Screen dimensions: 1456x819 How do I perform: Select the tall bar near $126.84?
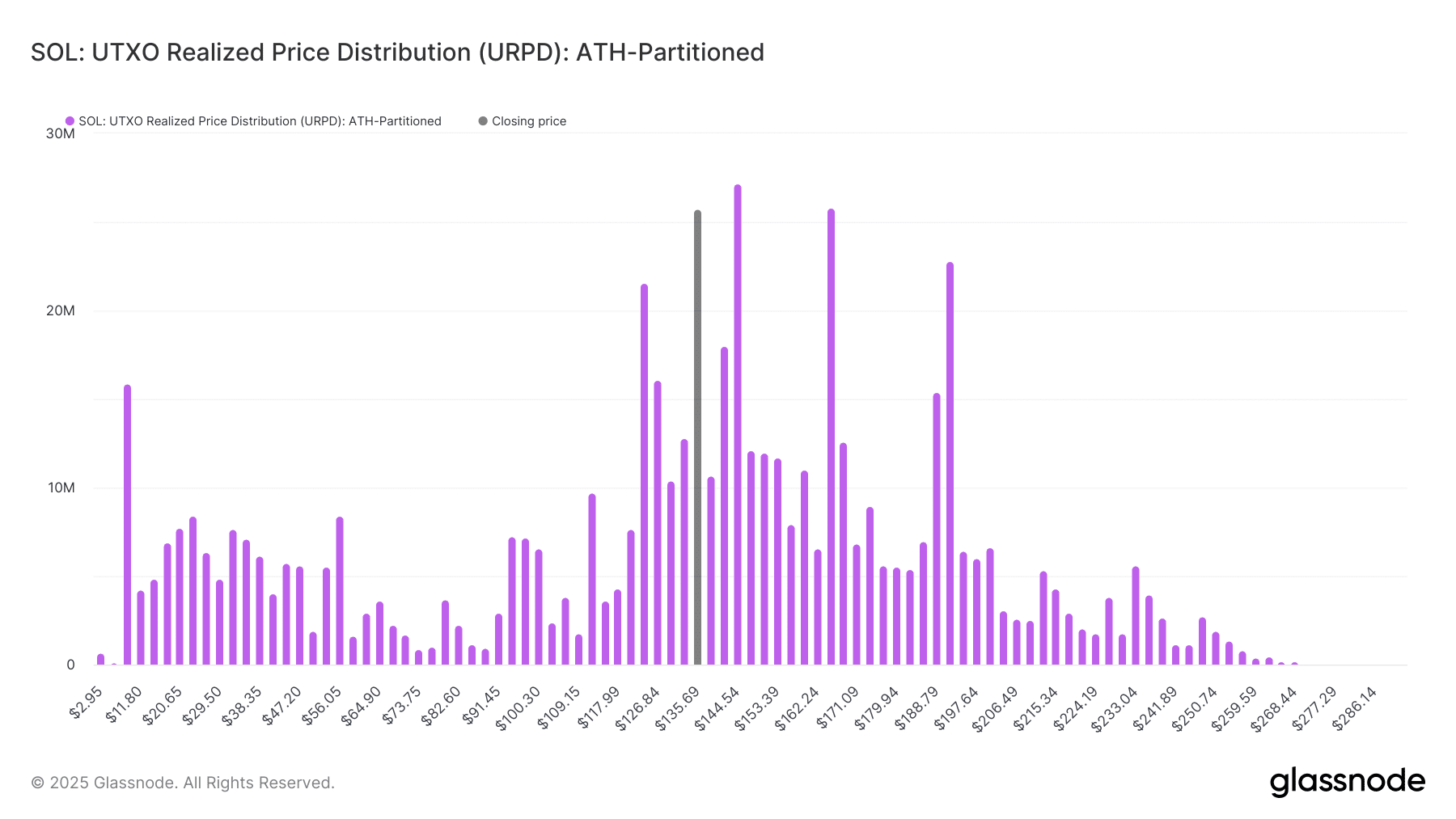(644, 475)
